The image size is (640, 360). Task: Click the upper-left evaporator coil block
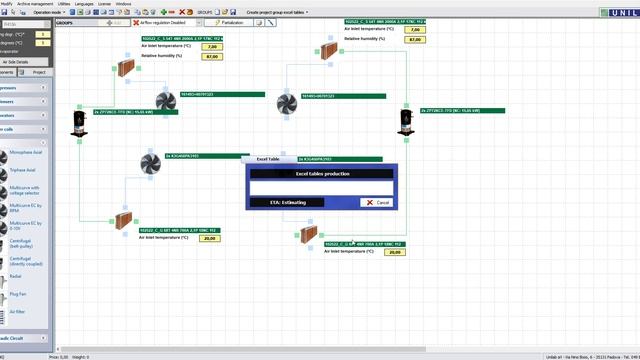126,68
